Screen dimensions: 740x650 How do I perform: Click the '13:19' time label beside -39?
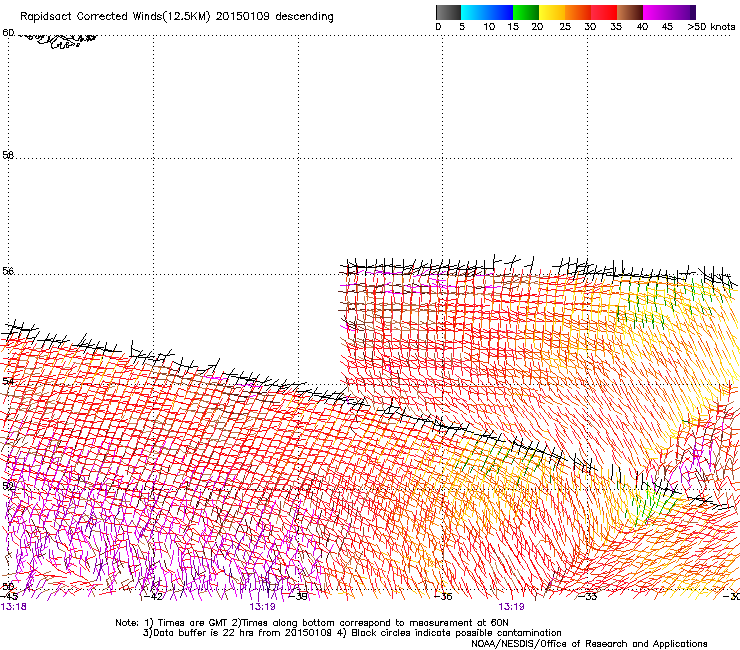(263, 607)
